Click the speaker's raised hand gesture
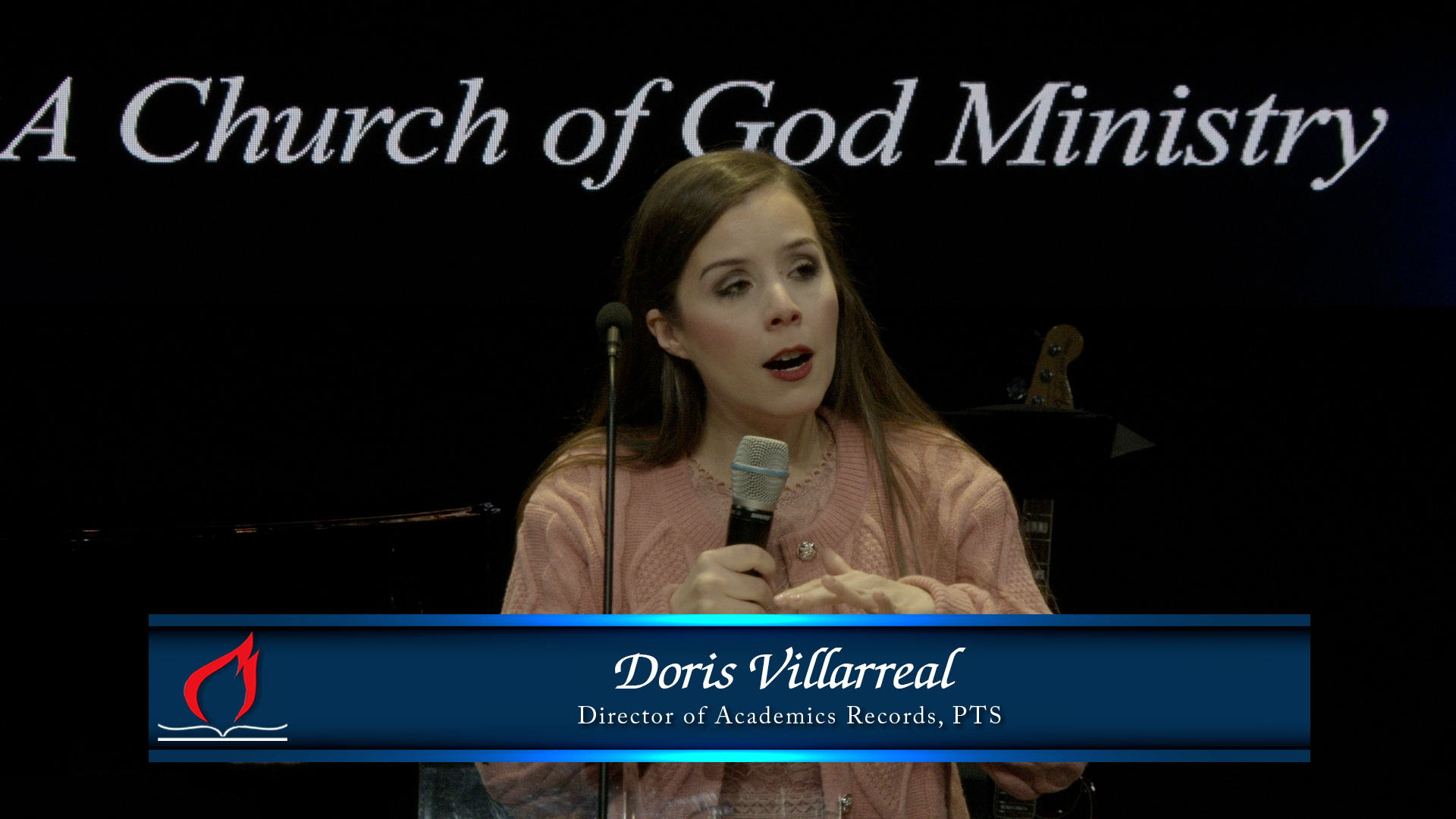The image size is (1456, 819). click(857, 584)
